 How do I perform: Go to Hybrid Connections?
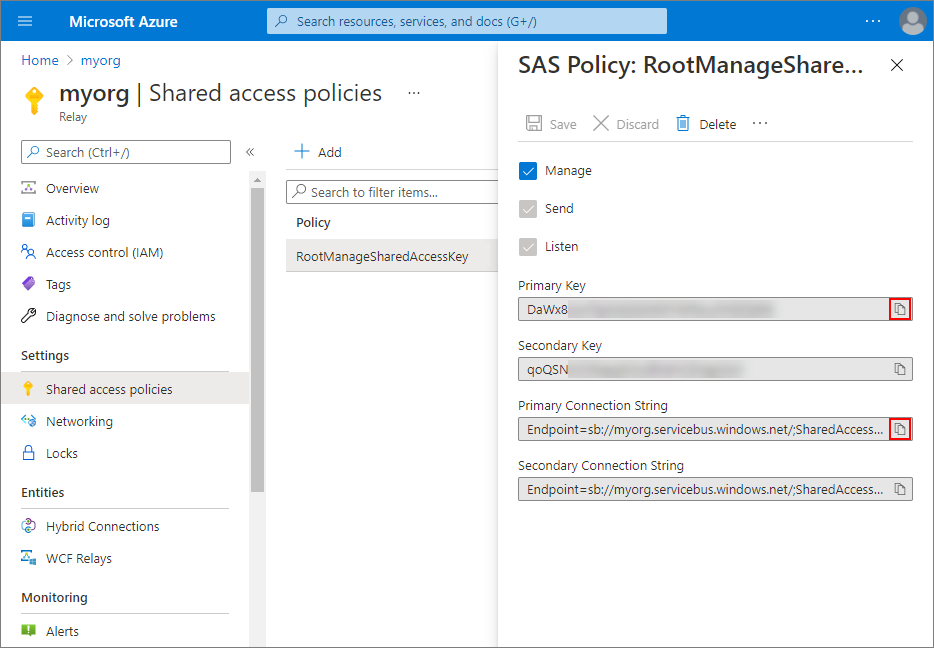(102, 526)
